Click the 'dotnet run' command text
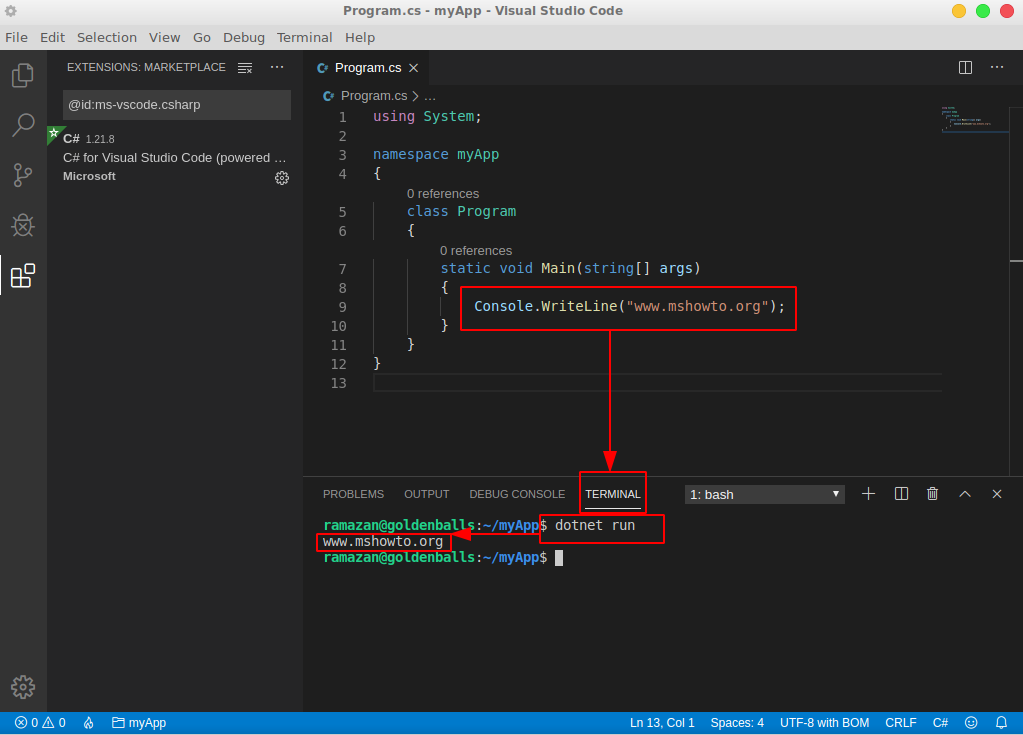Screen dimensions: 1023x735 pos(595,525)
